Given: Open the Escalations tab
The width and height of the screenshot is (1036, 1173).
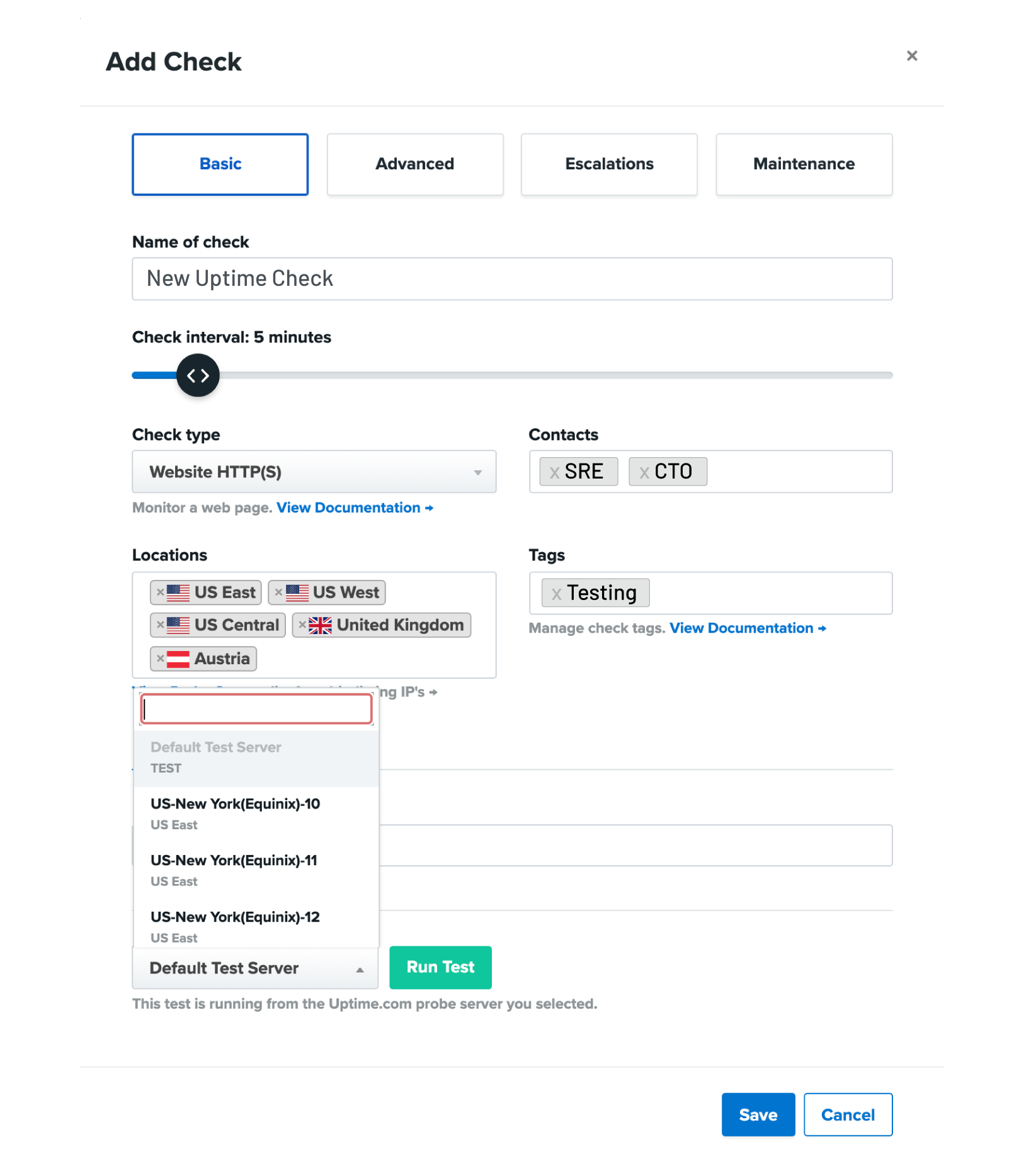Looking at the screenshot, I should (608, 164).
